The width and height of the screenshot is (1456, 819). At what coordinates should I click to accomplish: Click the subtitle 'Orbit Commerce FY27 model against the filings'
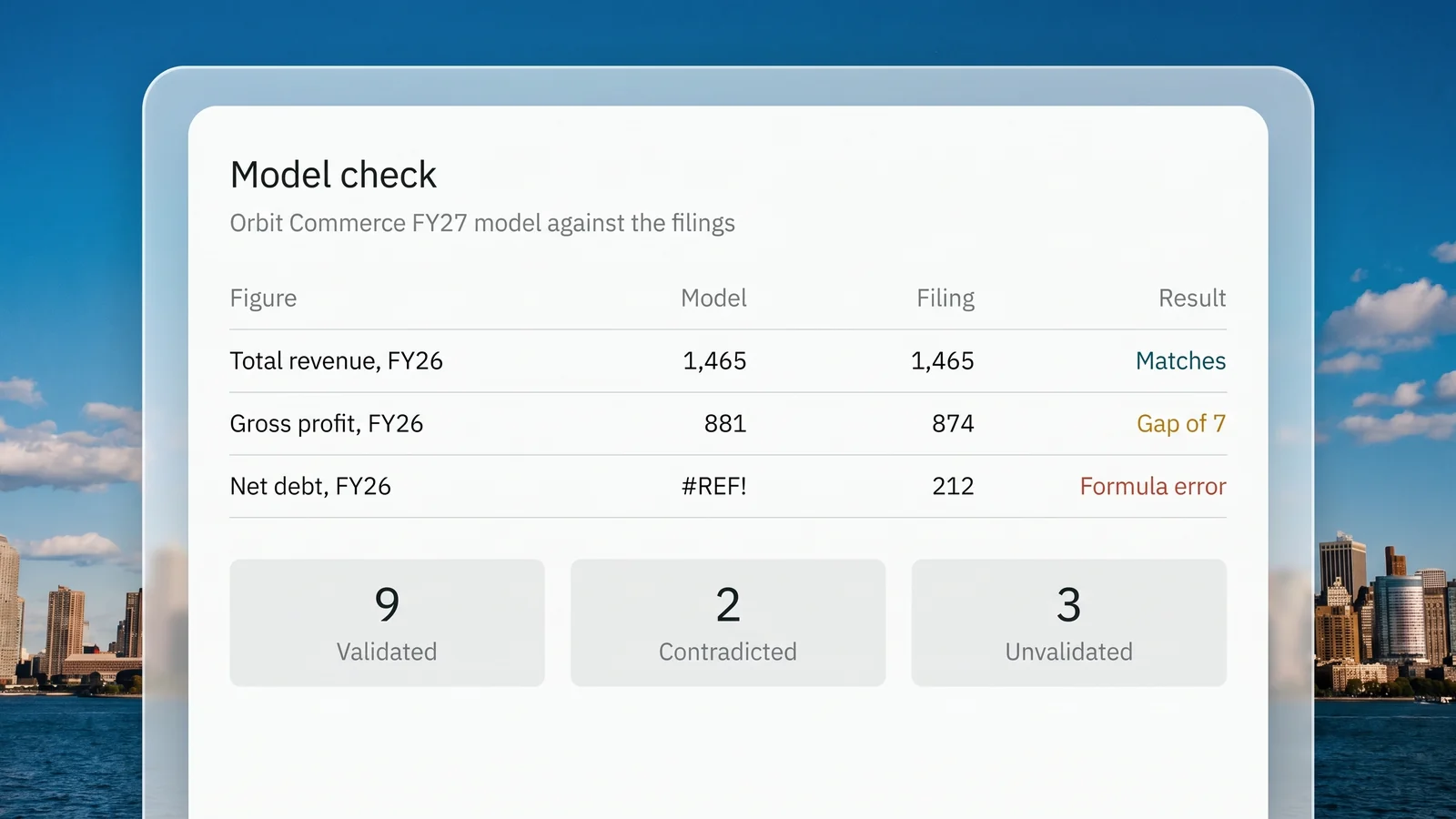(482, 223)
